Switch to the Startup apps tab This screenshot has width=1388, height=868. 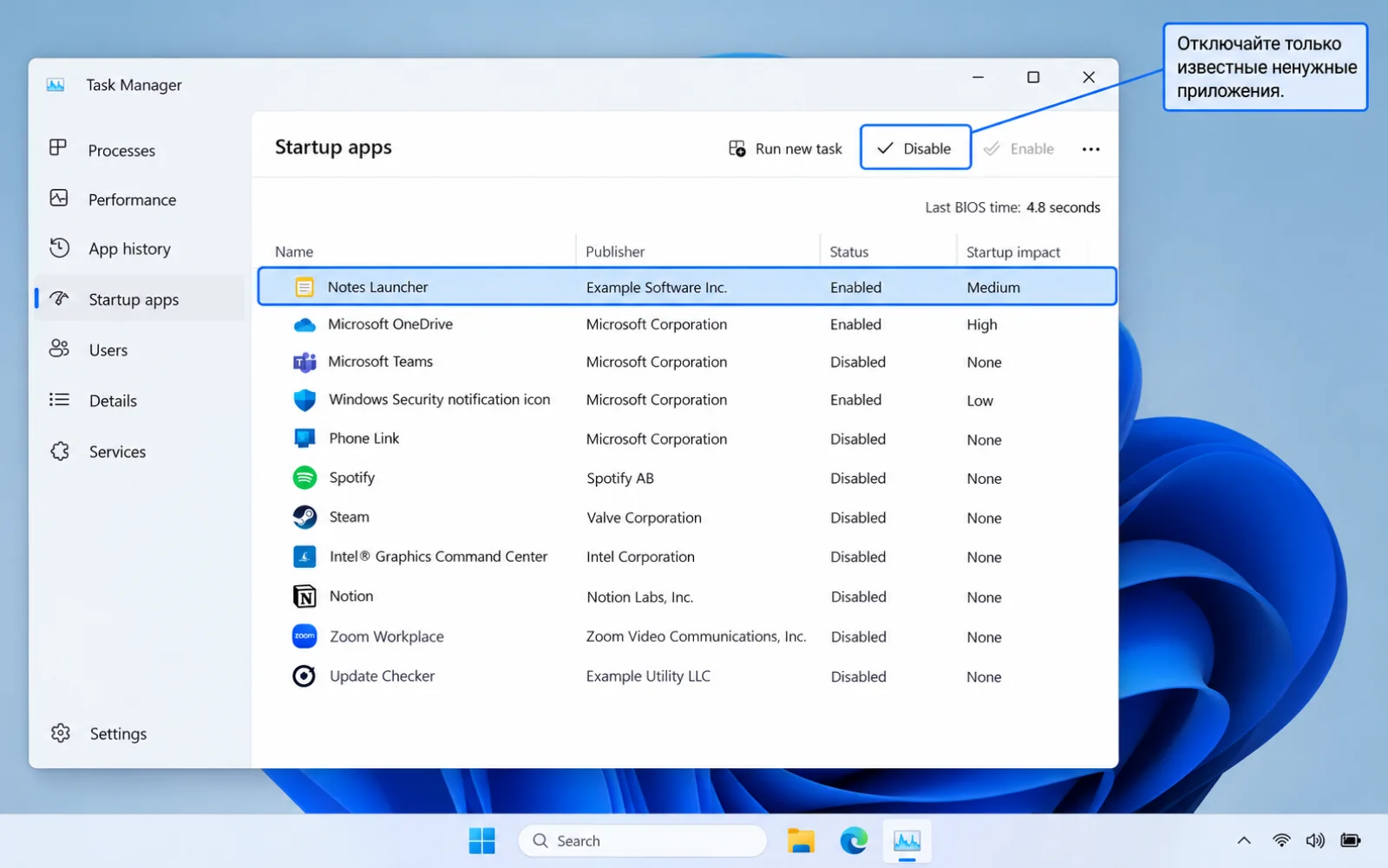[x=140, y=299]
